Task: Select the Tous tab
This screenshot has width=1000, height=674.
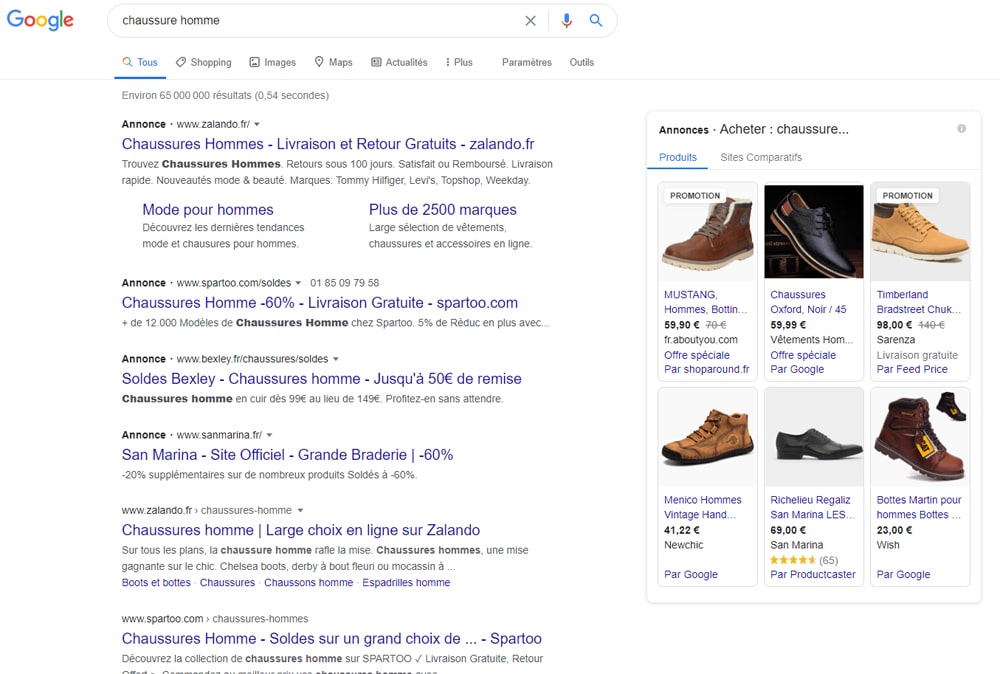Action: [140, 62]
